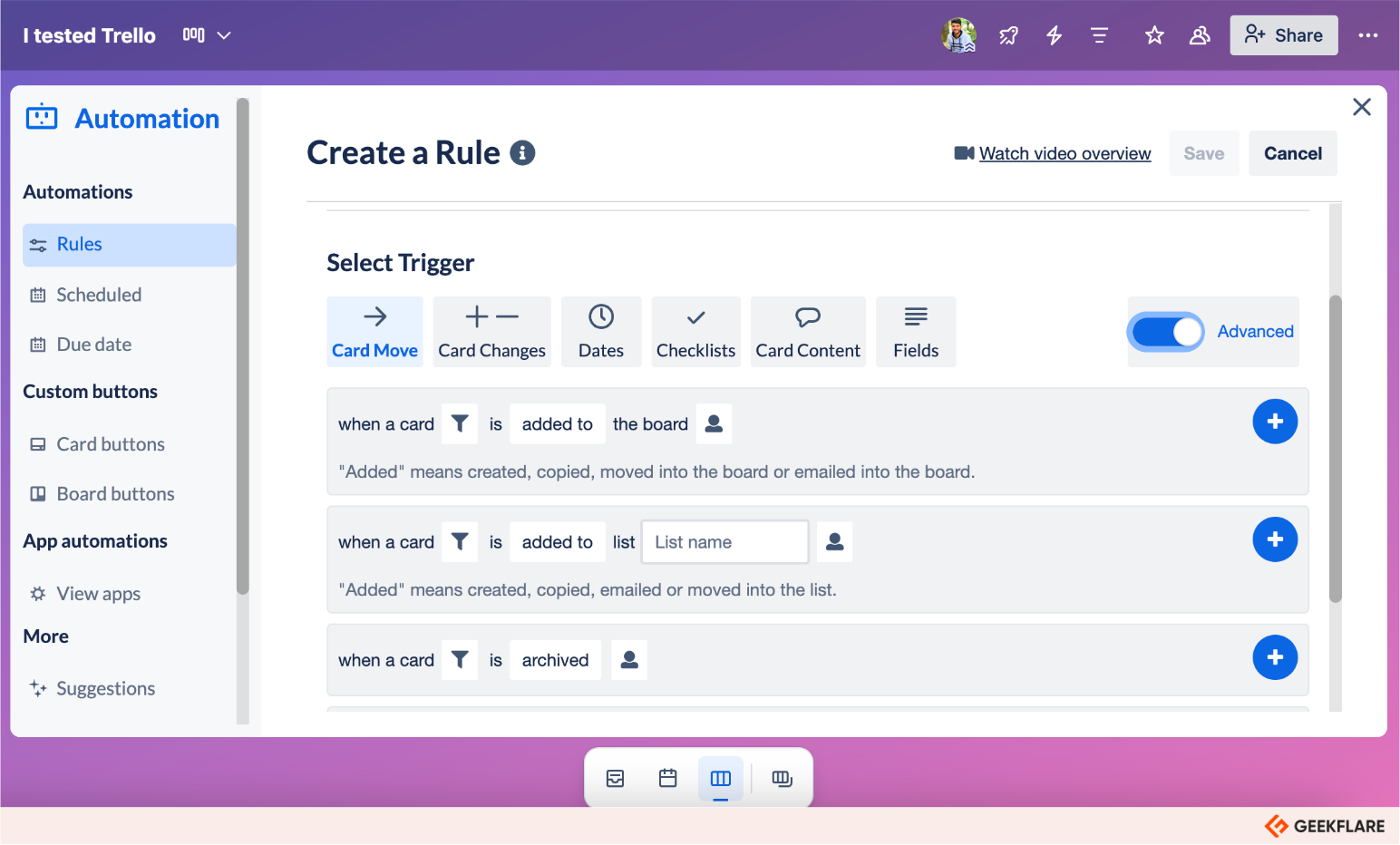Open the lightning bolt automation icon
The image size is (1400, 845).
pos(1054,35)
